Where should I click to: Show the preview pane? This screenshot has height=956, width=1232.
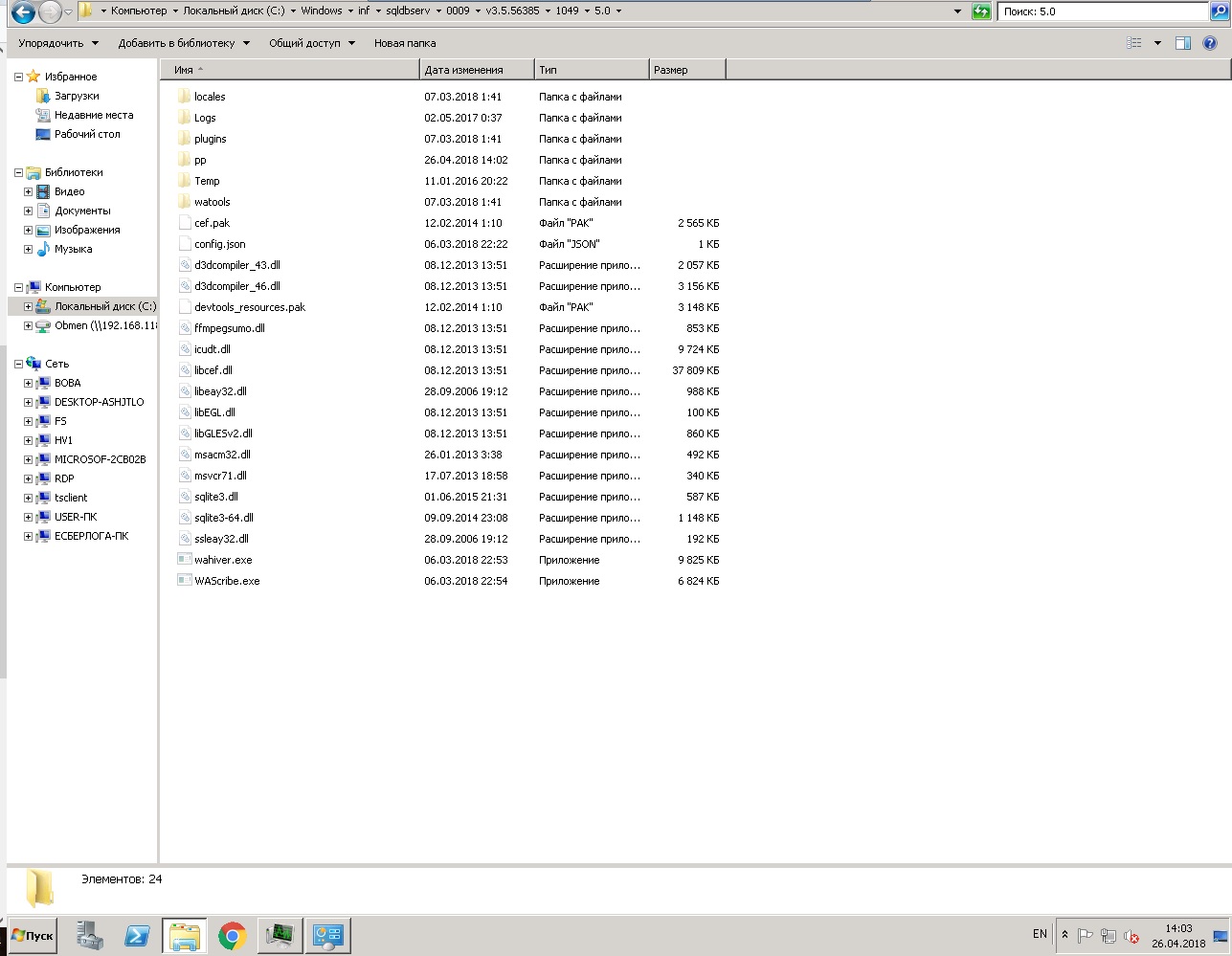point(1183,43)
